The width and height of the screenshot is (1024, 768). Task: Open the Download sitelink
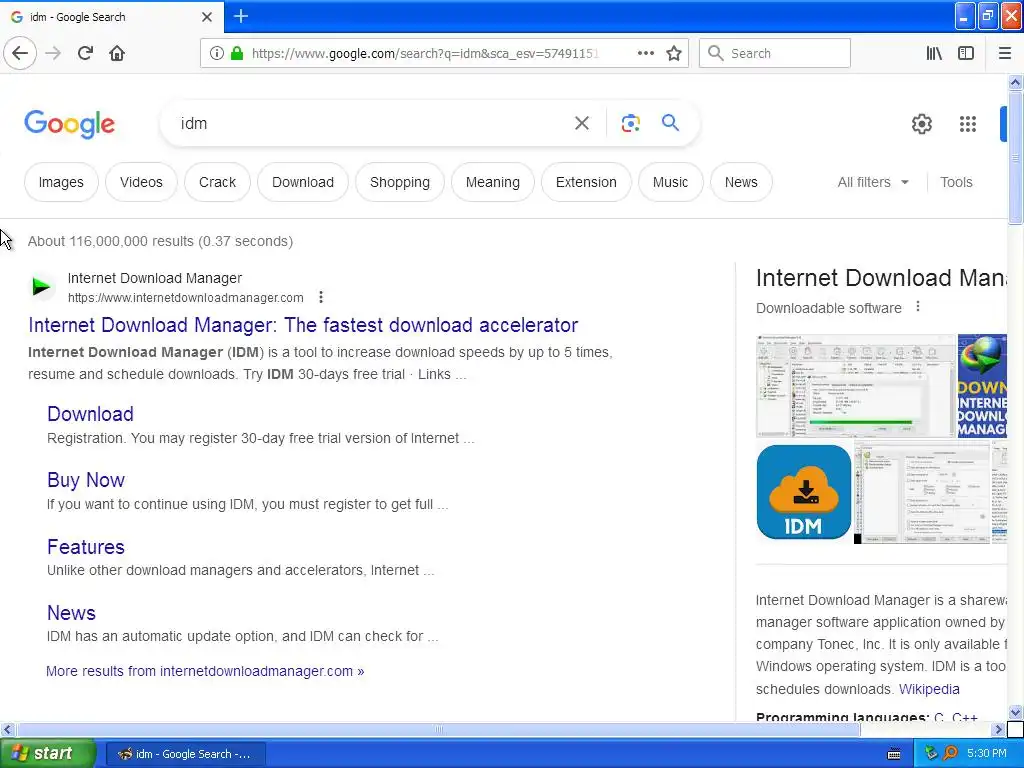coord(90,414)
